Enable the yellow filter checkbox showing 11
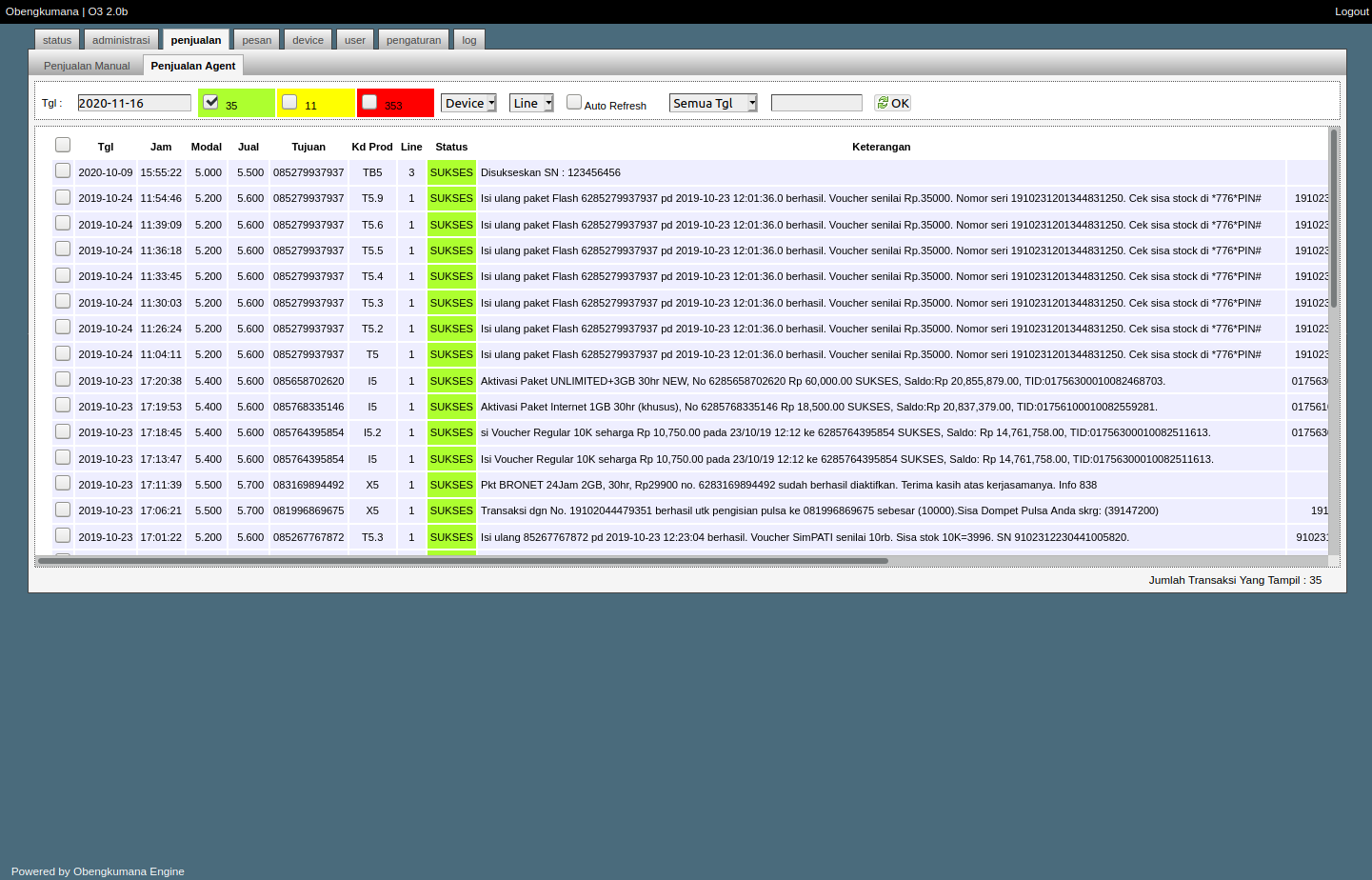Screen dimensions: 1372x880 point(289,102)
